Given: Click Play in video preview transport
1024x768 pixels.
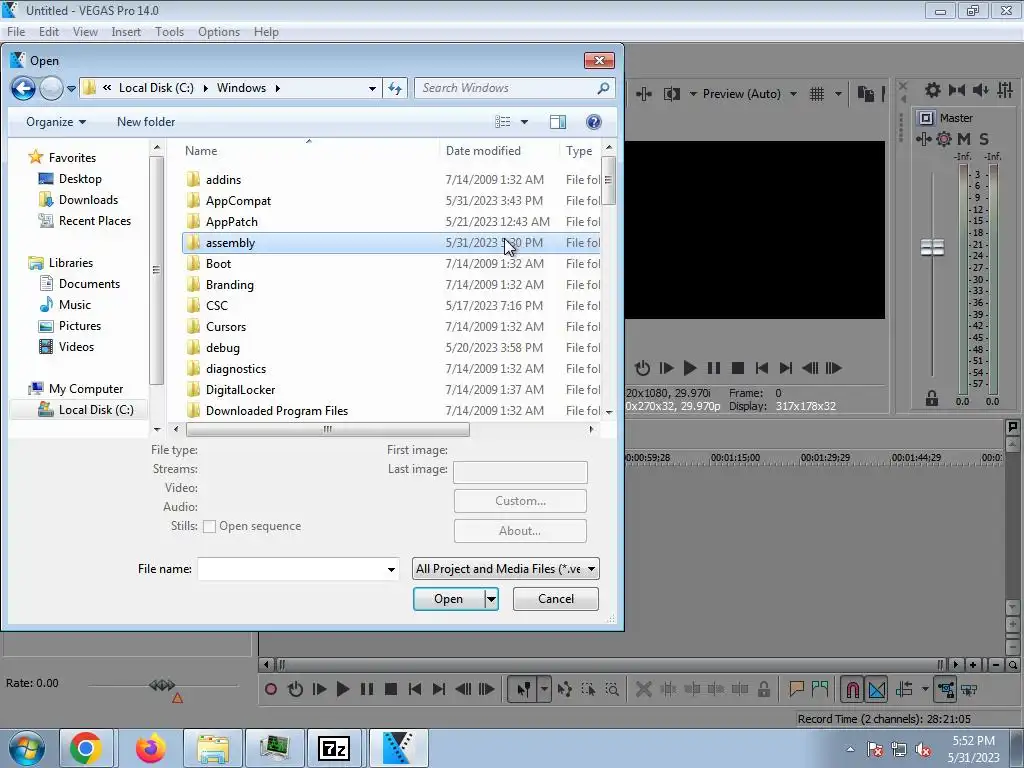Looking at the screenshot, I should (690, 368).
